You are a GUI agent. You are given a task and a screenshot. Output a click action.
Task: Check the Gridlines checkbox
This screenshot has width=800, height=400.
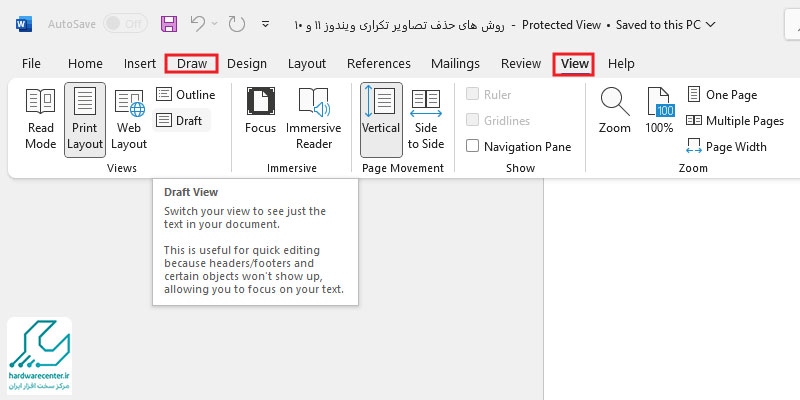[x=472, y=120]
